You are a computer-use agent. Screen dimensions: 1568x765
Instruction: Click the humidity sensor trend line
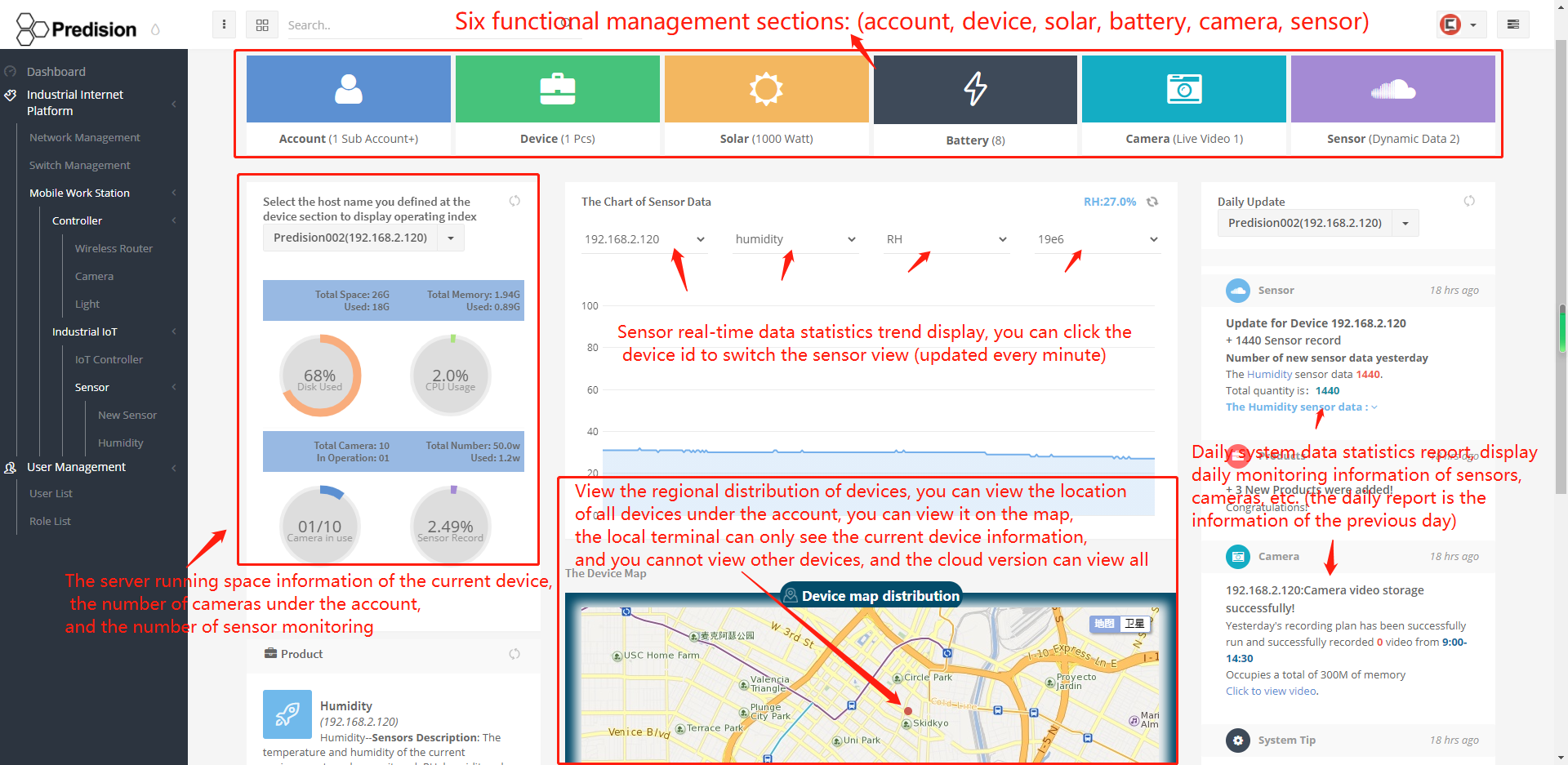tap(878, 453)
